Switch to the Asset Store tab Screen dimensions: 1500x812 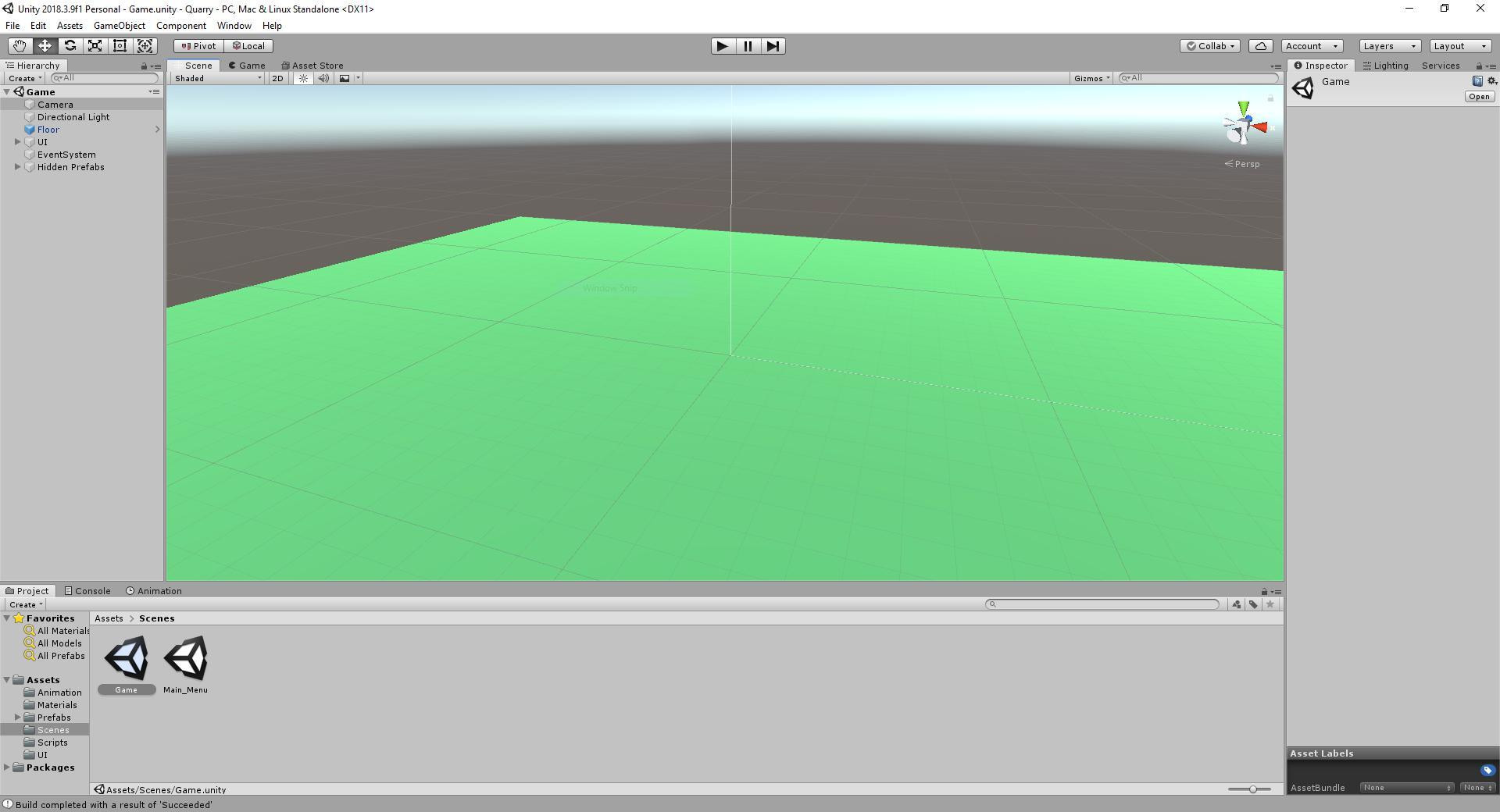pos(312,66)
